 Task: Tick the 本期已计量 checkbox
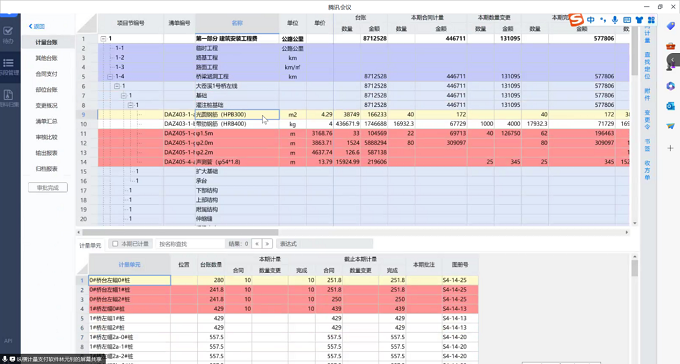coord(115,244)
